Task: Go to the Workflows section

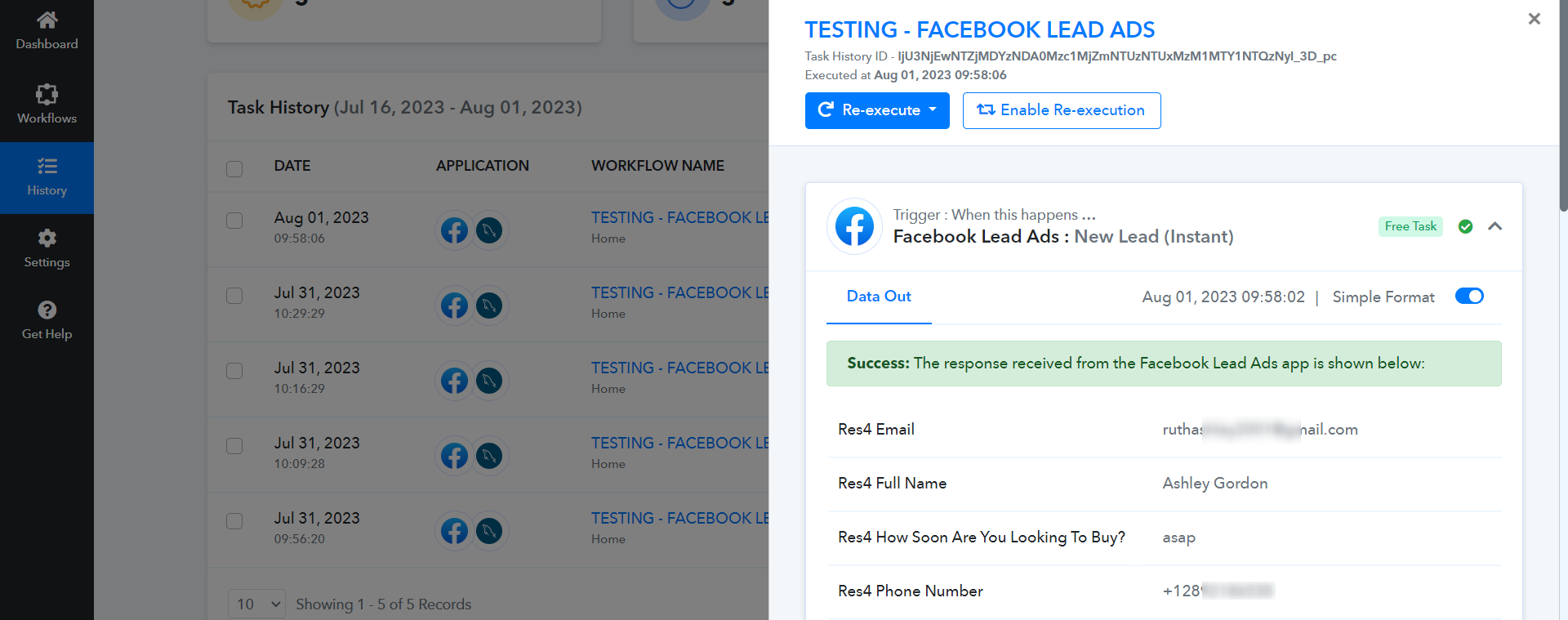Action: 47,105
